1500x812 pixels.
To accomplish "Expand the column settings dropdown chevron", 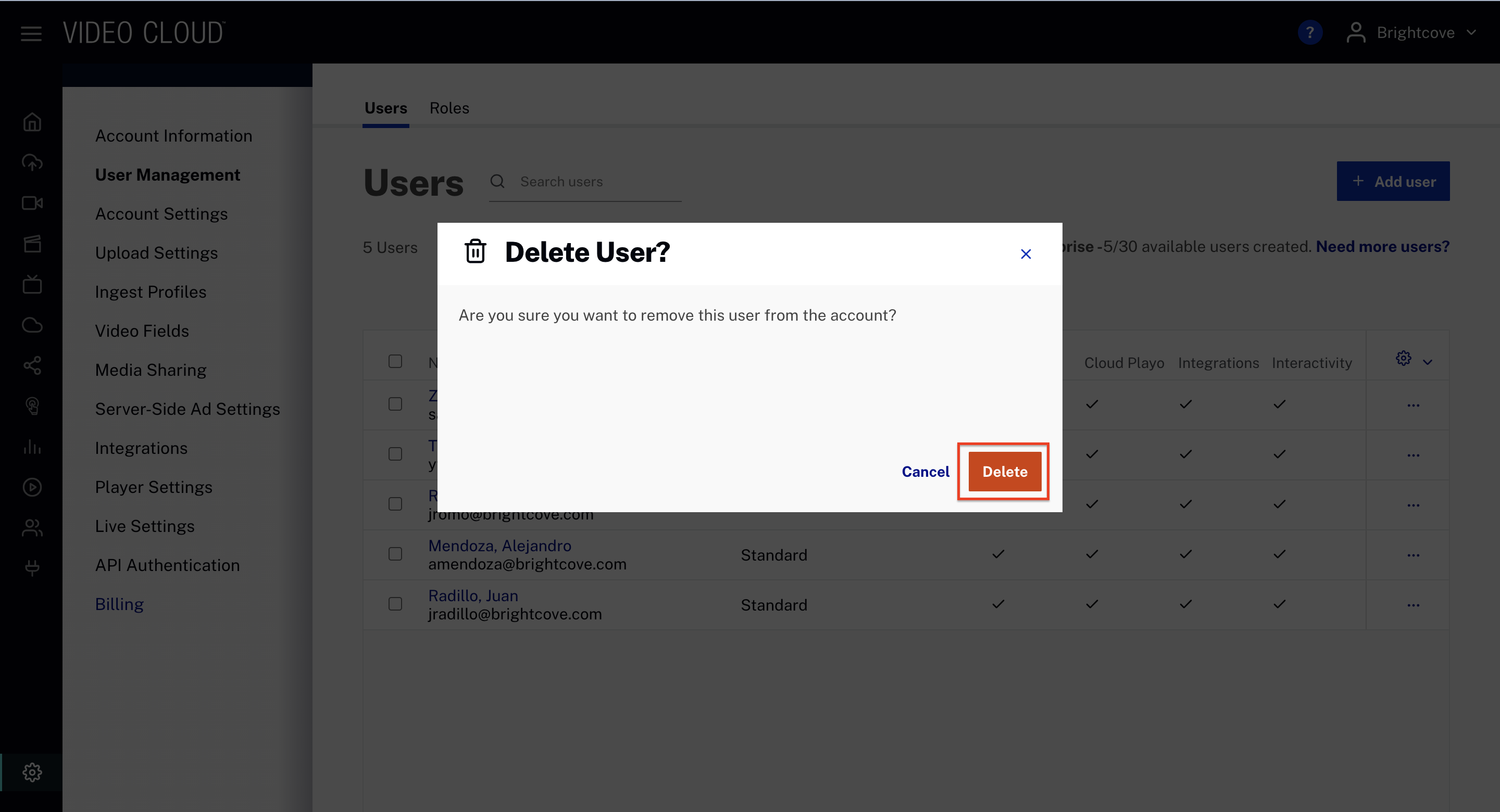I will click(x=1427, y=362).
